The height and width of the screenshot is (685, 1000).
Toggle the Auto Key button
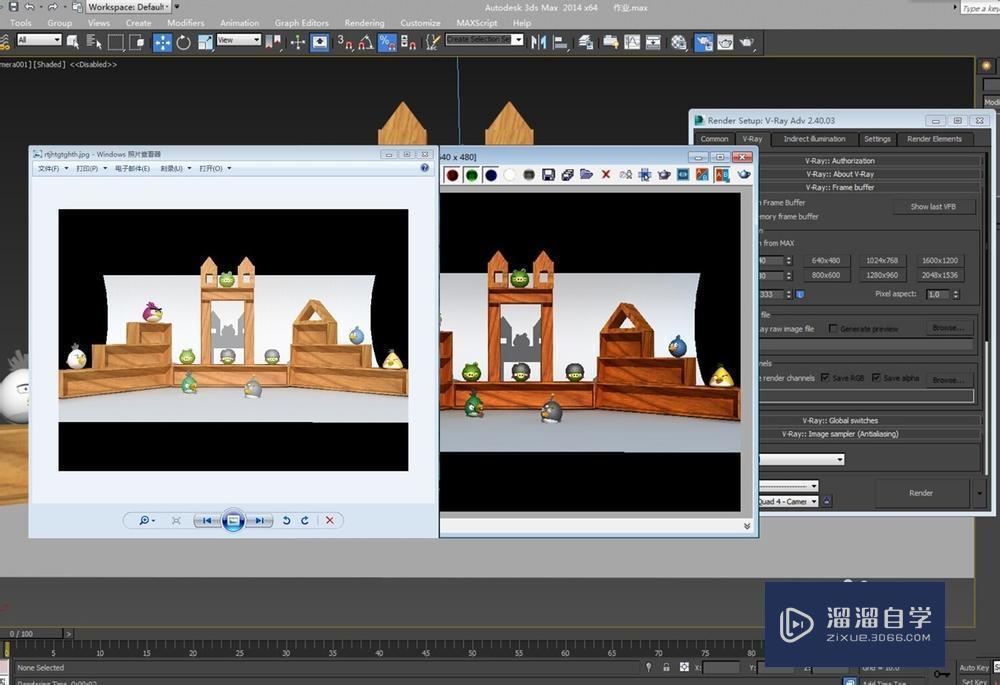tap(973, 667)
